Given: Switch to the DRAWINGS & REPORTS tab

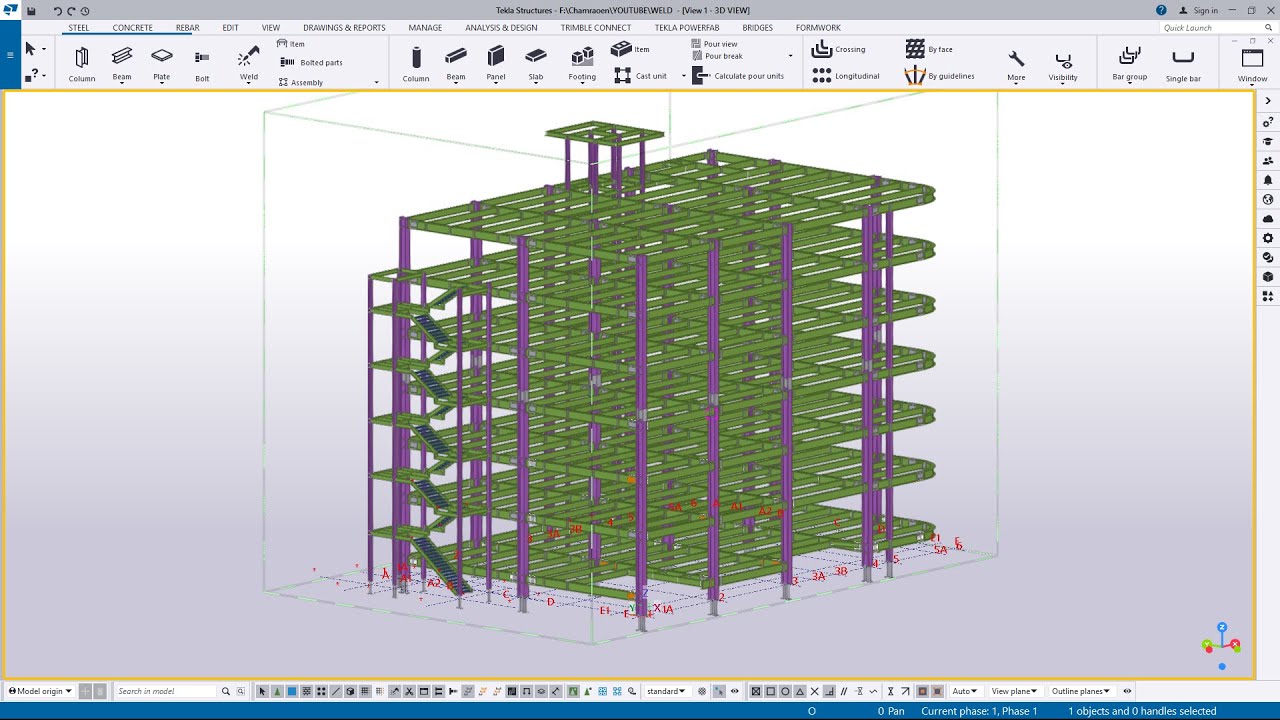Looking at the screenshot, I should pyautogui.click(x=344, y=28).
